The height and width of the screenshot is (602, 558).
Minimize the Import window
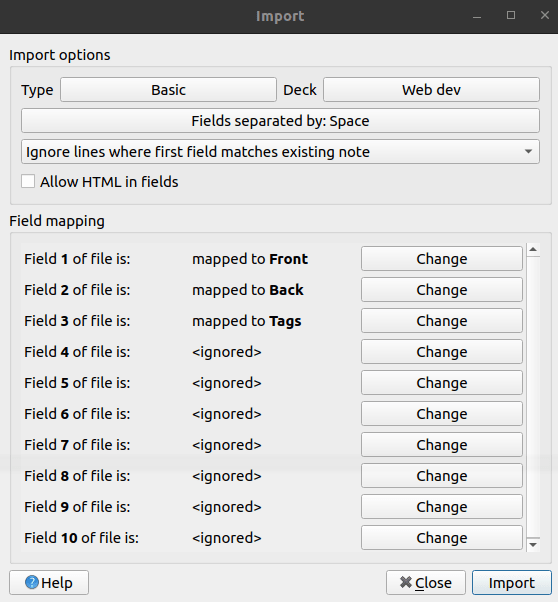pyautogui.click(x=477, y=16)
